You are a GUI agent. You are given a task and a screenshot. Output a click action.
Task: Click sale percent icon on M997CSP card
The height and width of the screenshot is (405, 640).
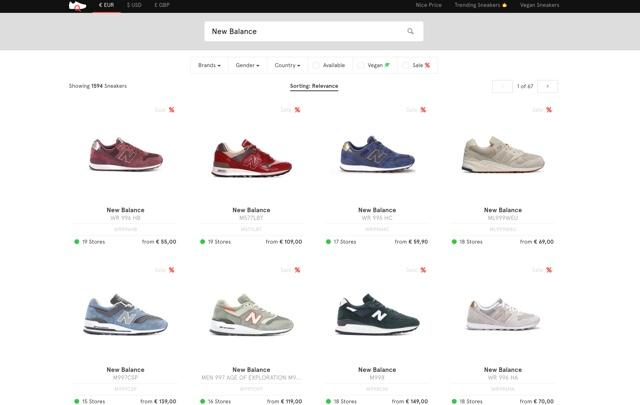point(172,269)
